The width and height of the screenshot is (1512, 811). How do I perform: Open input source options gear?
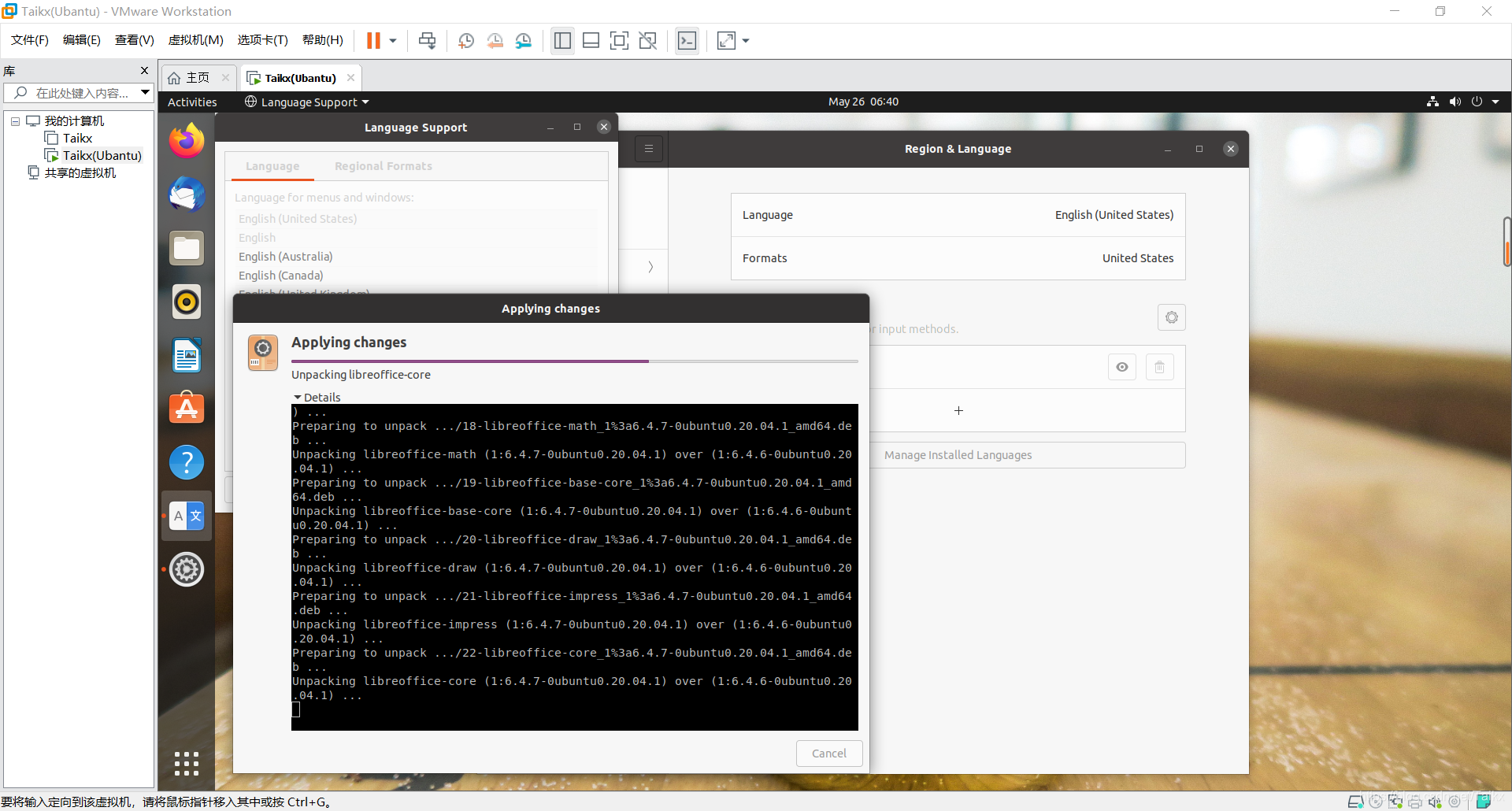pyautogui.click(x=1171, y=317)
